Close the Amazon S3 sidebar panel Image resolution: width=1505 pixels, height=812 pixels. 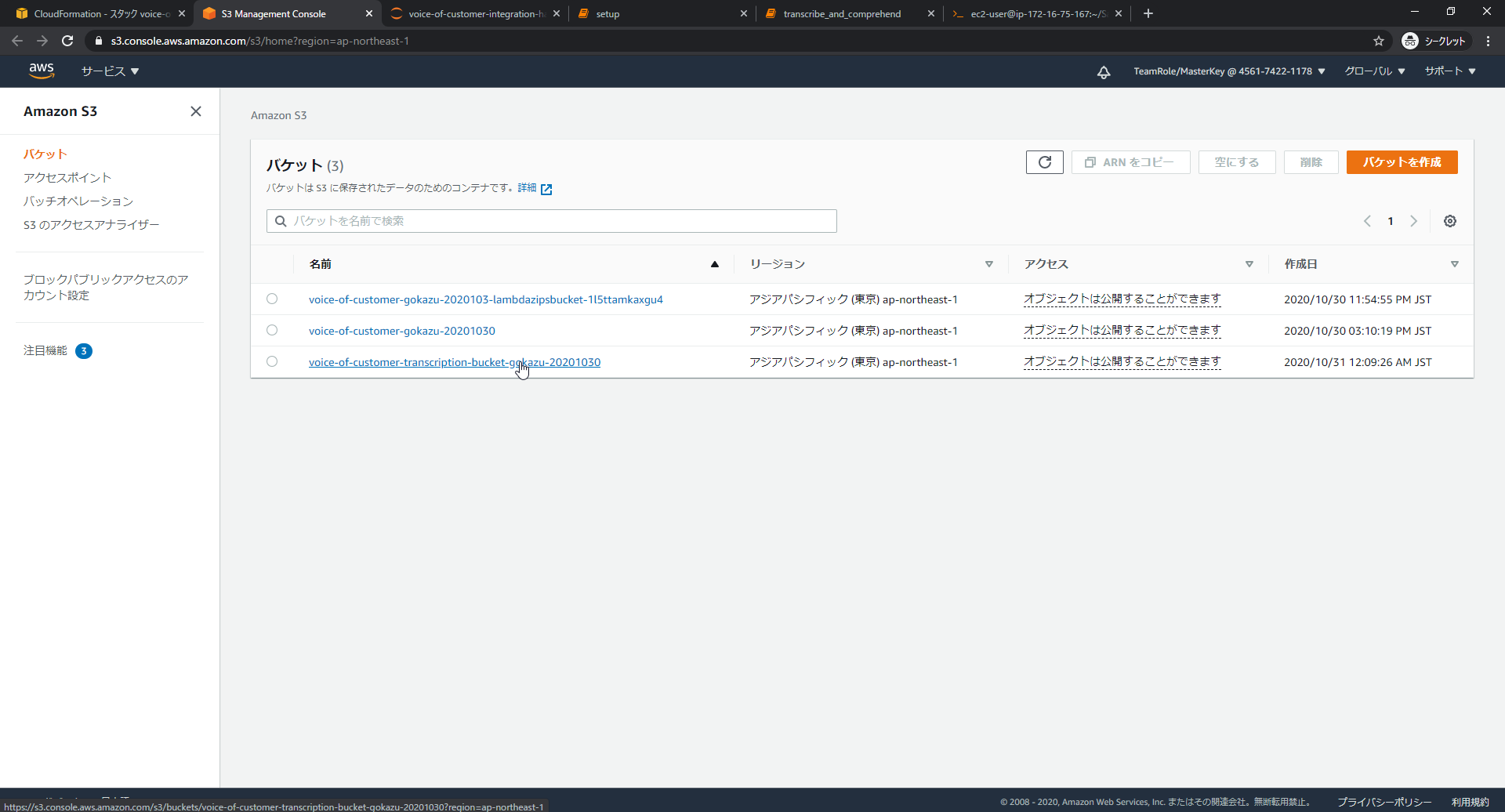(x=196, y=111)
